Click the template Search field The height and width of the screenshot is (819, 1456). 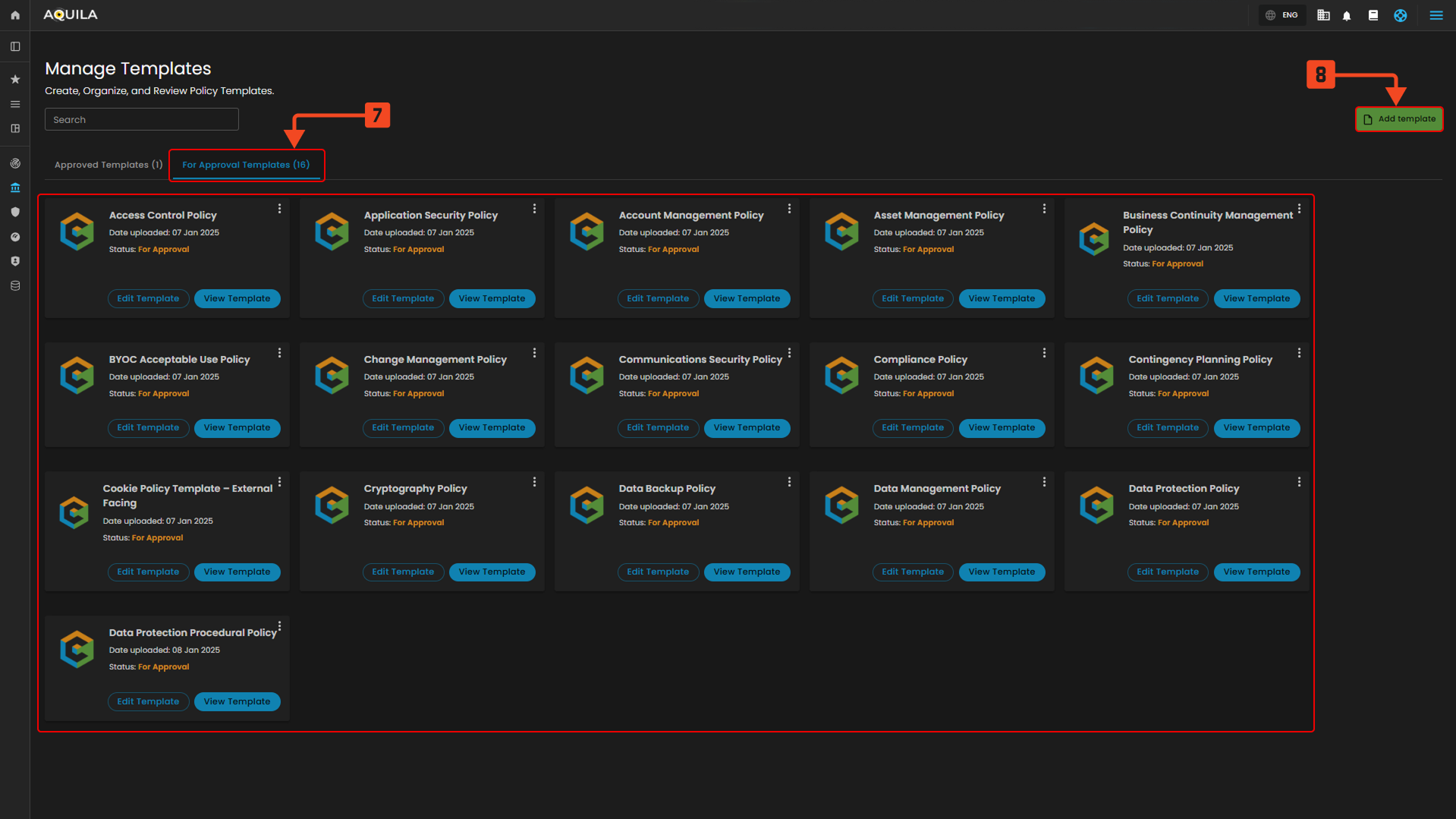point(142,120)
